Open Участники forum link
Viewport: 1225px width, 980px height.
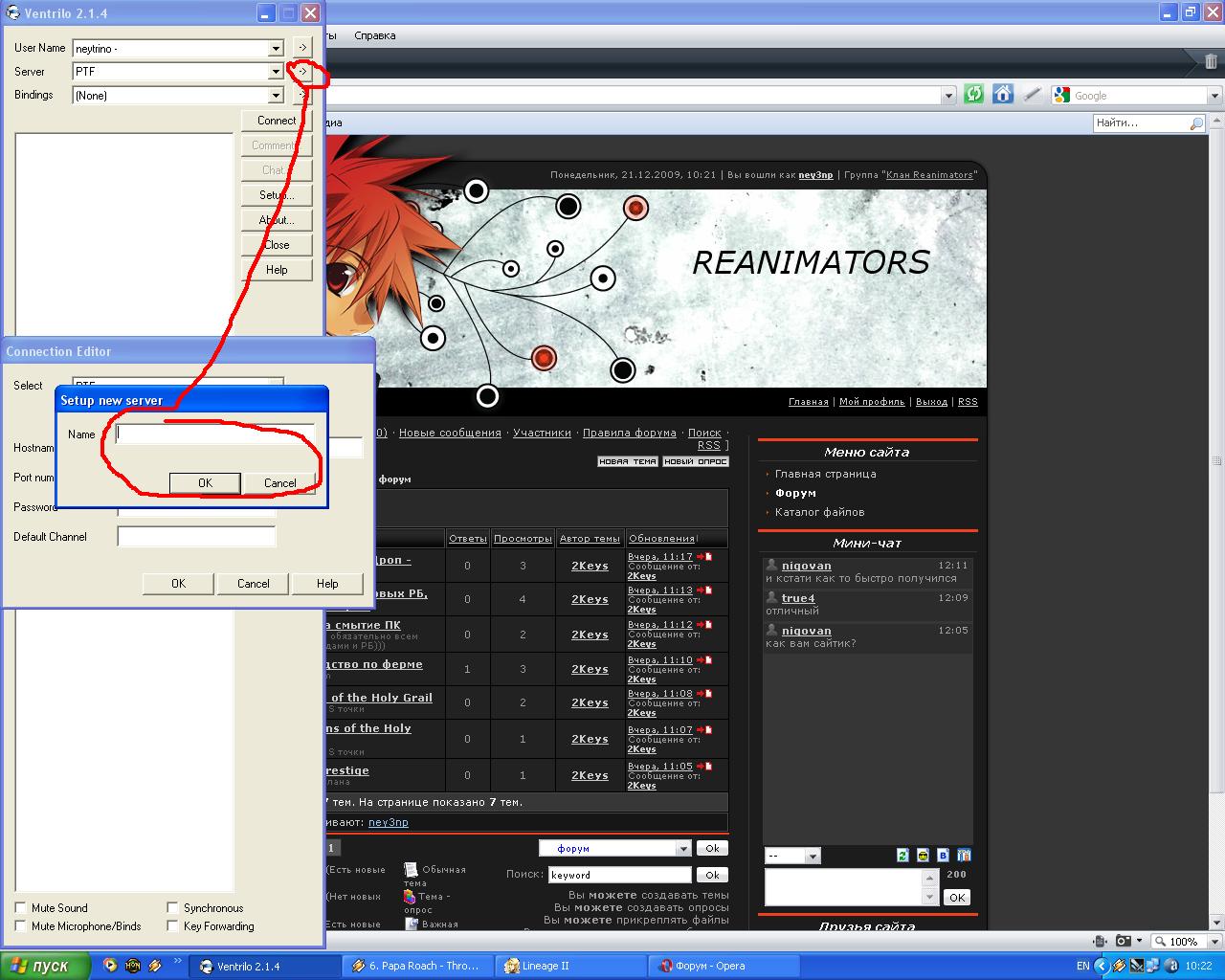(542, 433)
